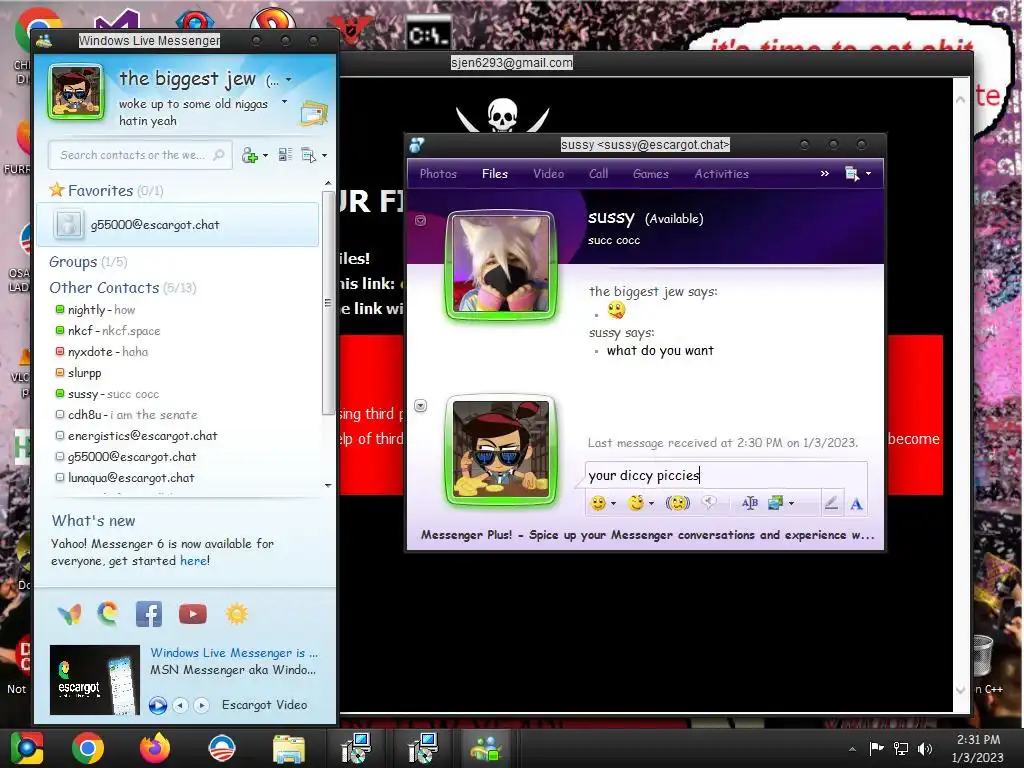The width and height of the screenshot is (1024, 768).
Task: Open the personal message dropdown arrow
Action: tap(284, 102)
